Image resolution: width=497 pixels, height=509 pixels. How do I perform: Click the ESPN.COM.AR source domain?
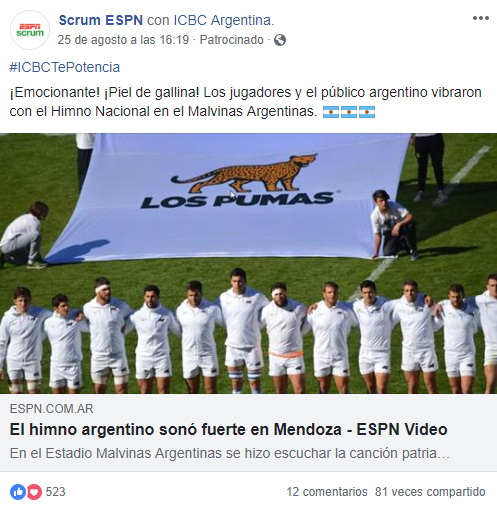coord(51,409)
